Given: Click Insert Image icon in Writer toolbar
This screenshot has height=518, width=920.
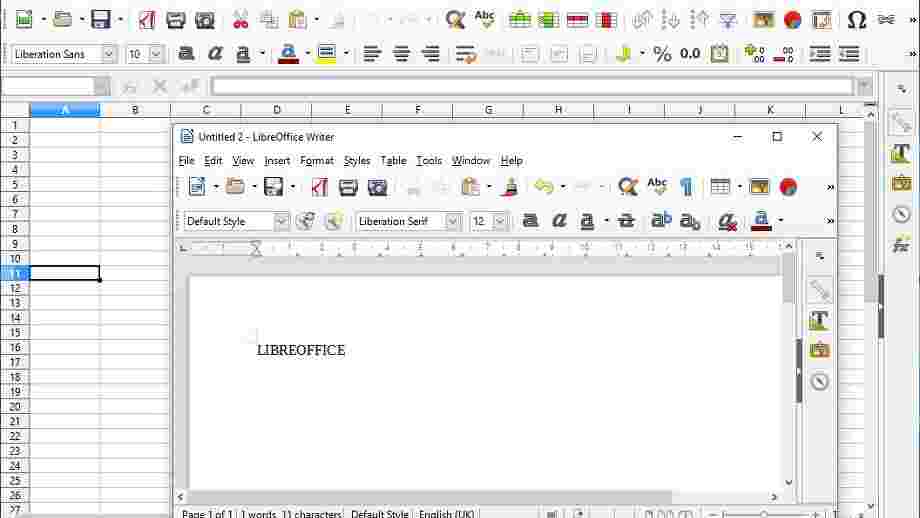Looking at the screenshot, I should click(x=759, y=187).
